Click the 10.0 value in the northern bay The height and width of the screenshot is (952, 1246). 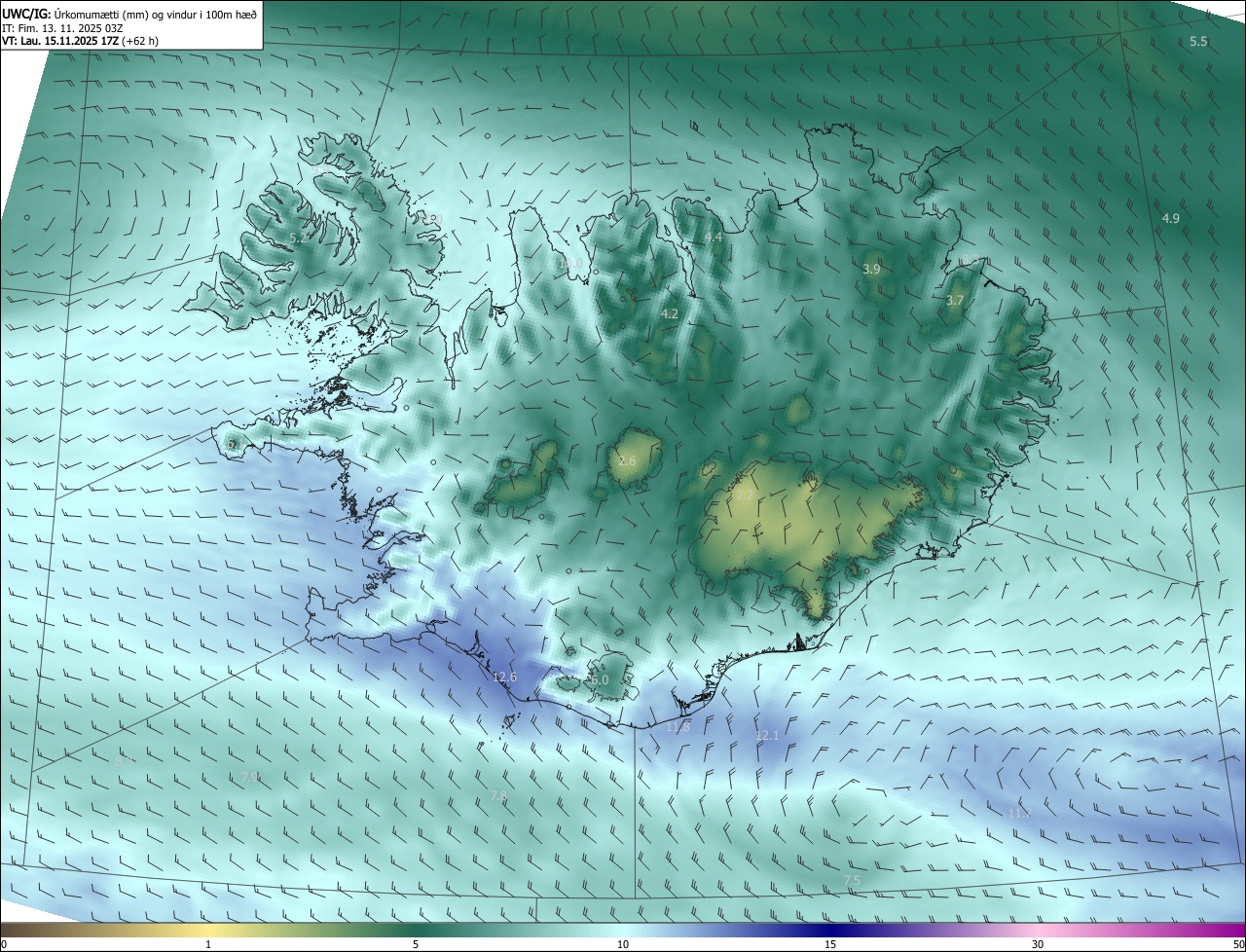[570, 264]
